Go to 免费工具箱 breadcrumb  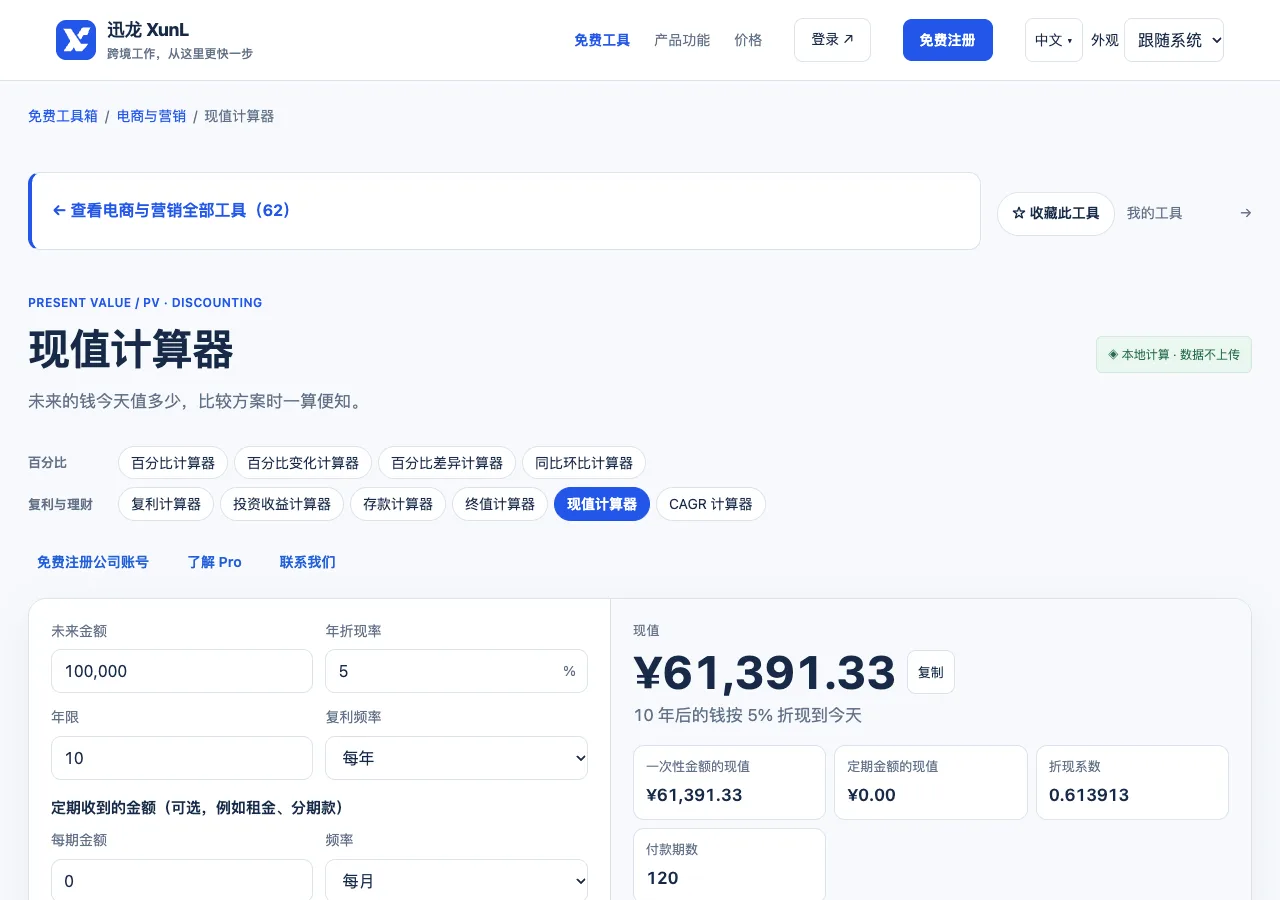[63, 116]
